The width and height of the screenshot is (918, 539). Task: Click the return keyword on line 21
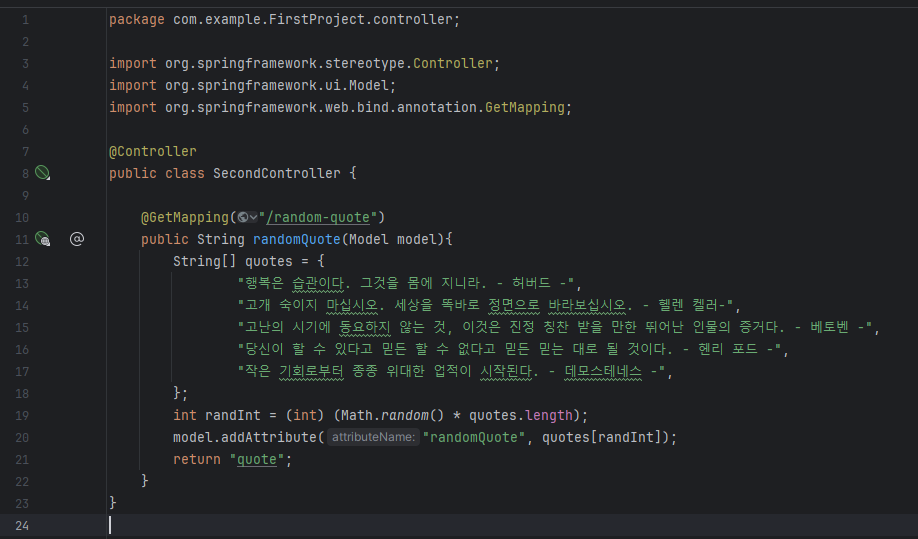point(197,459)
